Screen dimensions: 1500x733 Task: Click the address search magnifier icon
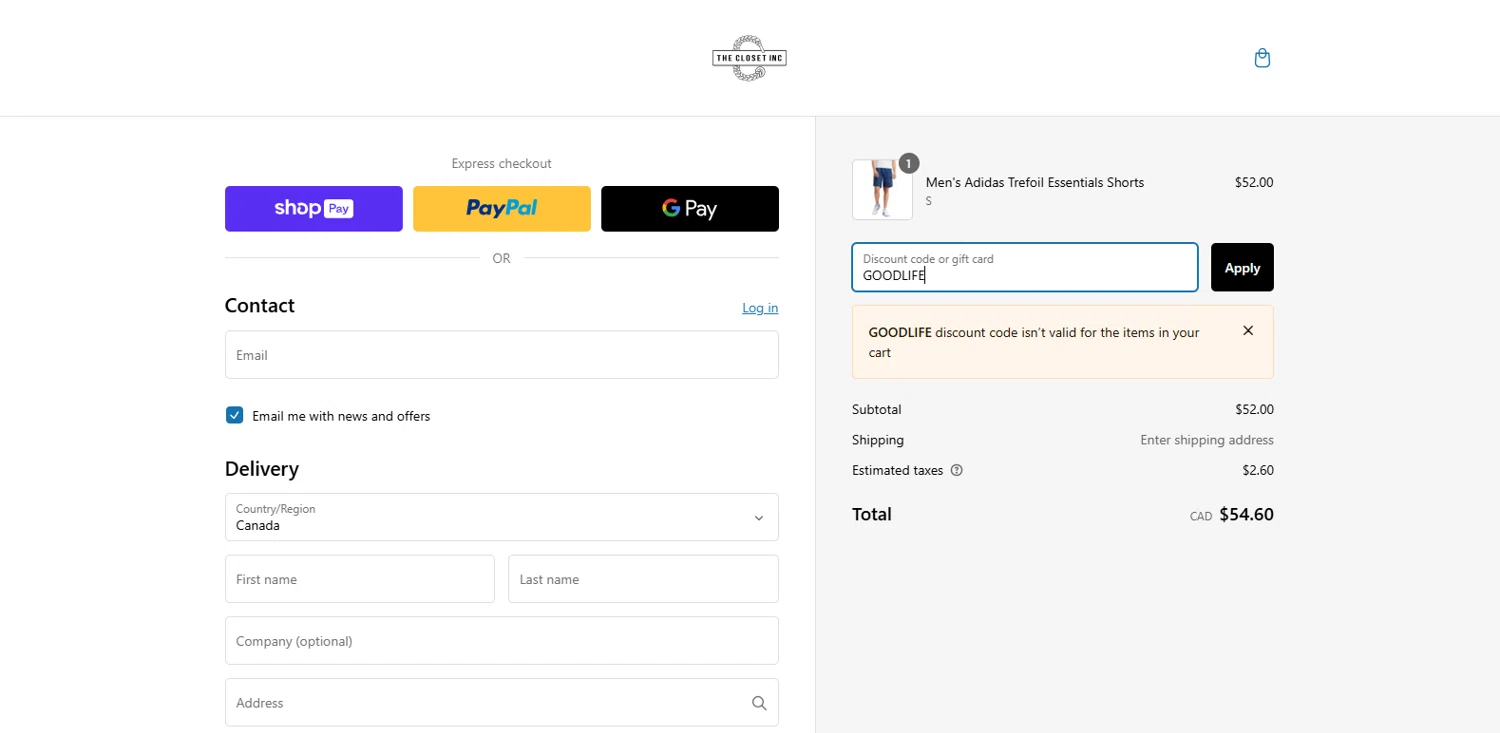[759, 703]
